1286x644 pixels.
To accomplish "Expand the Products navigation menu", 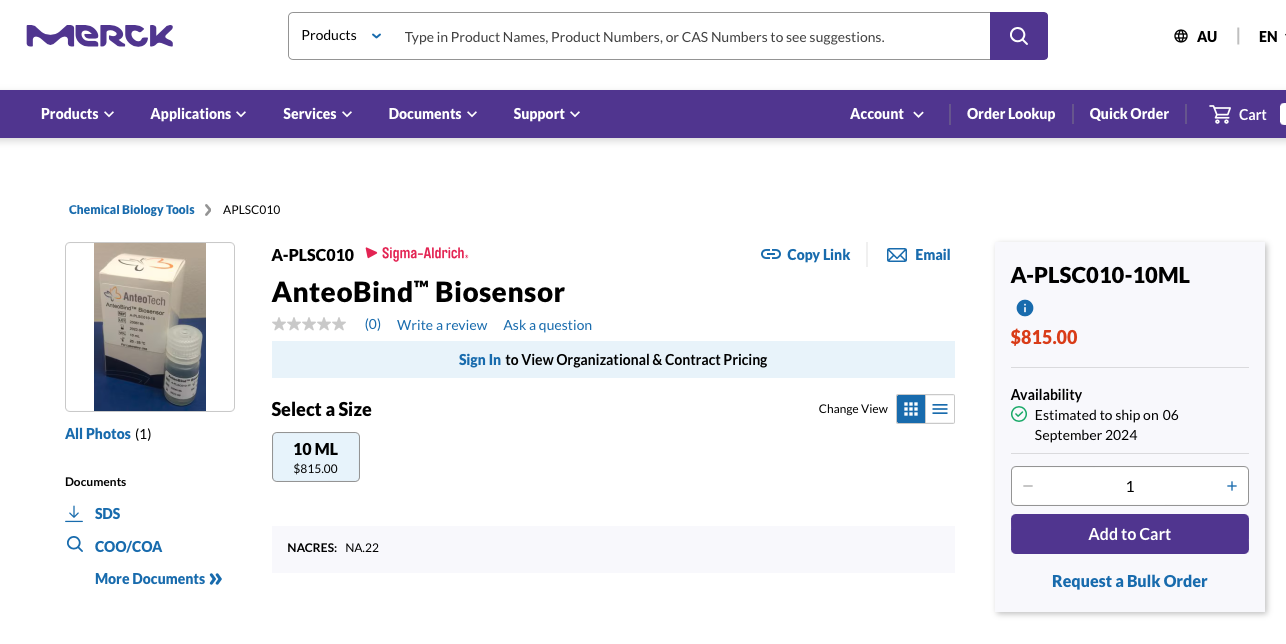I will point(78,114).
